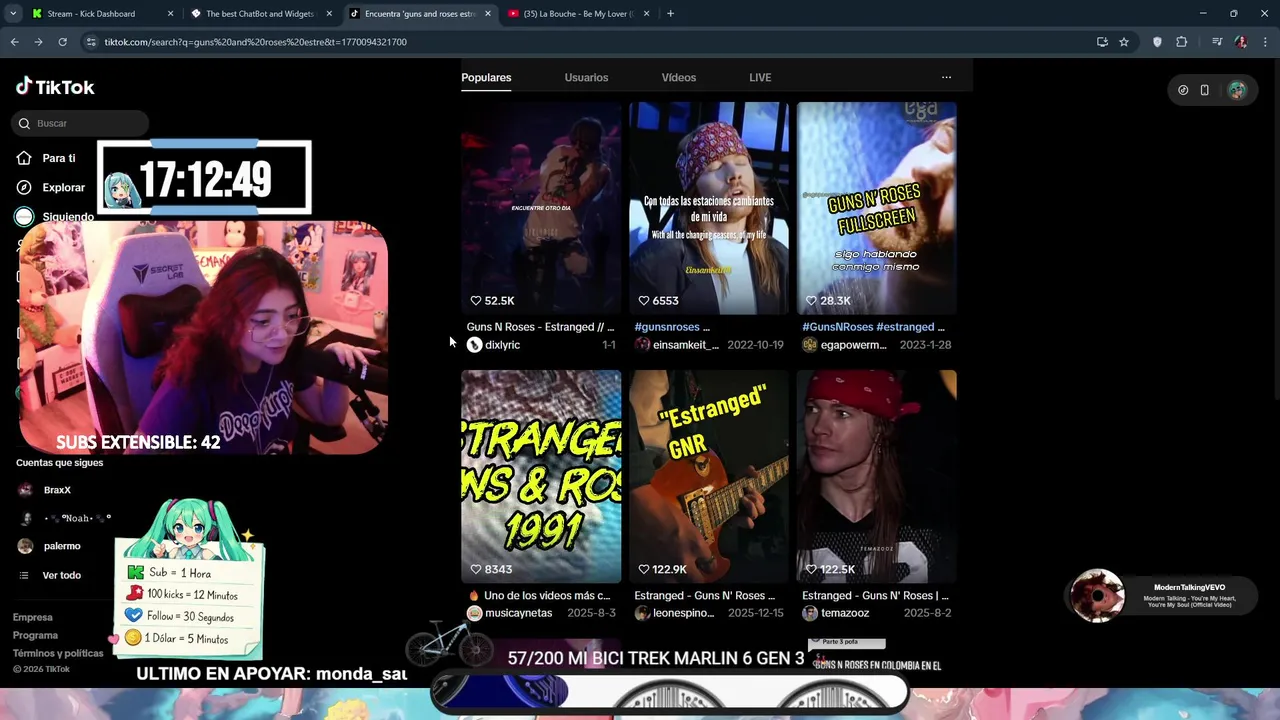Expand the Ver todo accounts list
1280x720 pixels.
(x=61, y=575)
